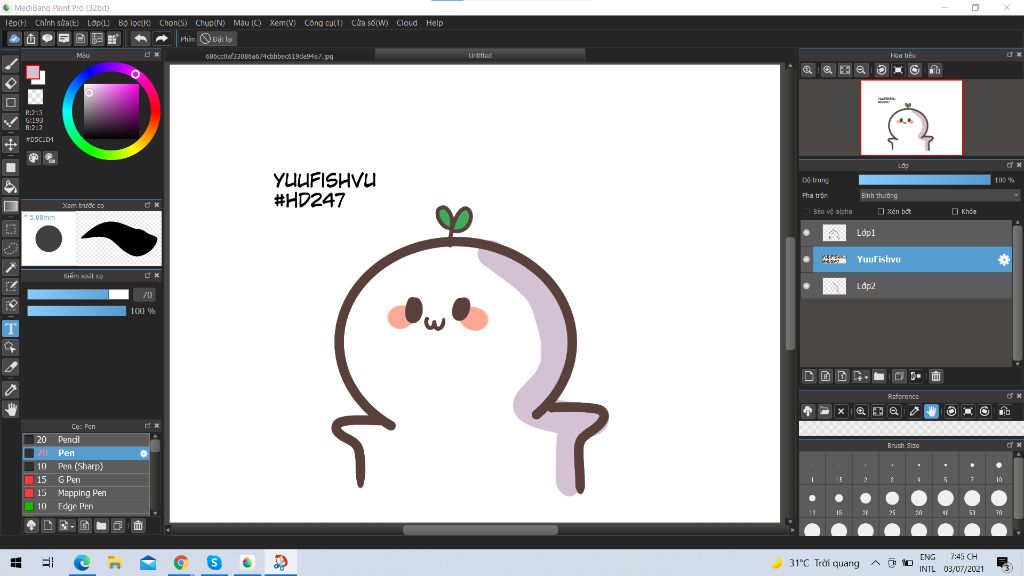Toggle the Đặt lại snap reset button
1024x576 pixels.
click(217, 39)
